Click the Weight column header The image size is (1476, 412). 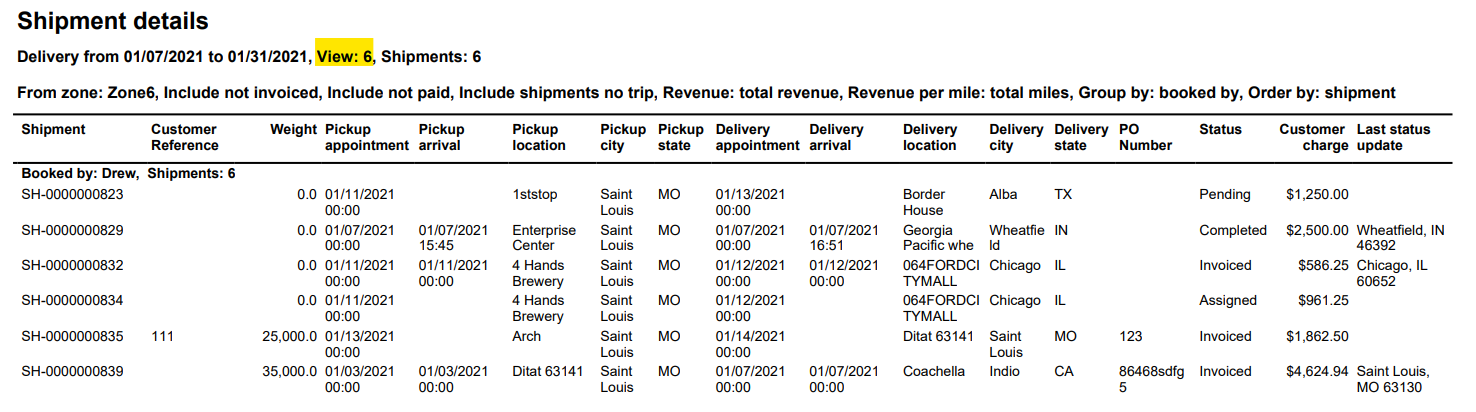293,129
